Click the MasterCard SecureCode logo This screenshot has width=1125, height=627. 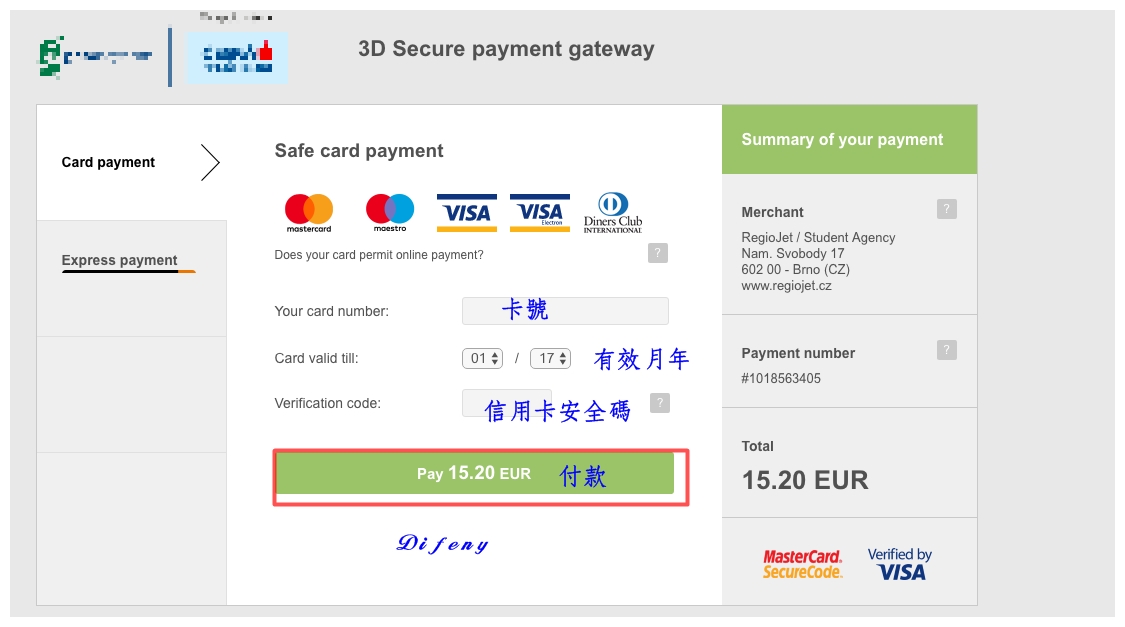[x=802, y=564]
